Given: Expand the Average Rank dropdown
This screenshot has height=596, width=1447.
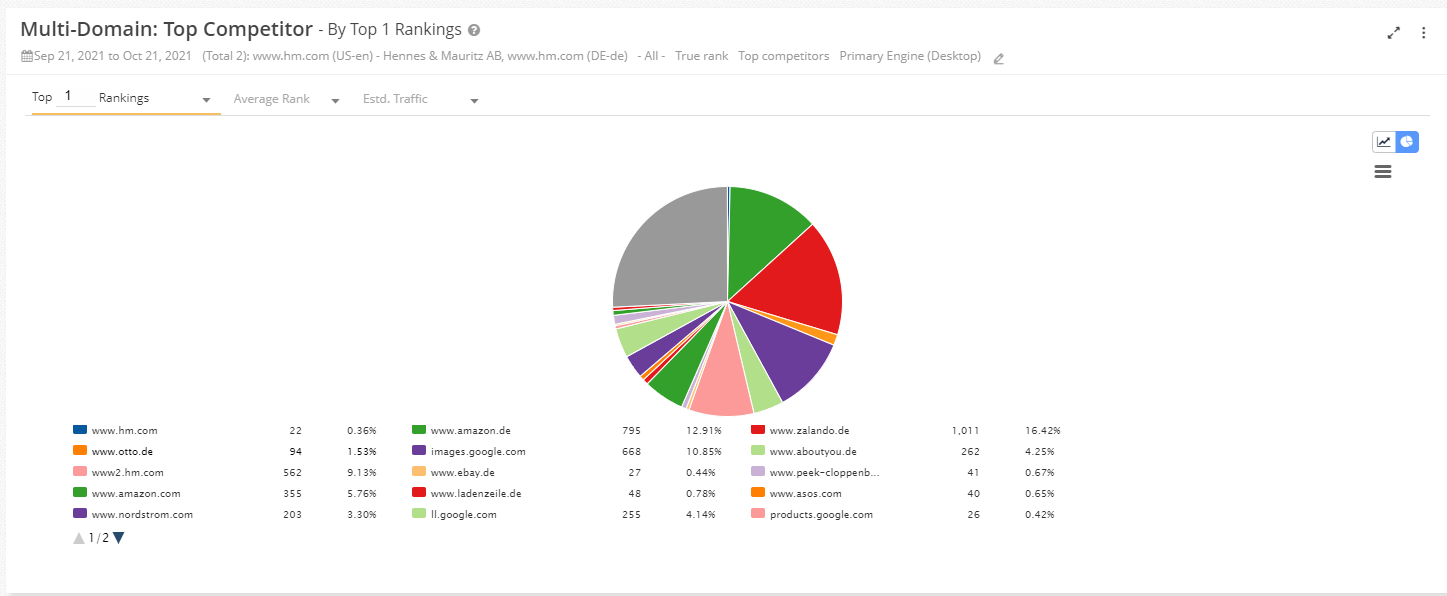Looking at the screenshot, I should pyautogui.click(x=335, y=100).
